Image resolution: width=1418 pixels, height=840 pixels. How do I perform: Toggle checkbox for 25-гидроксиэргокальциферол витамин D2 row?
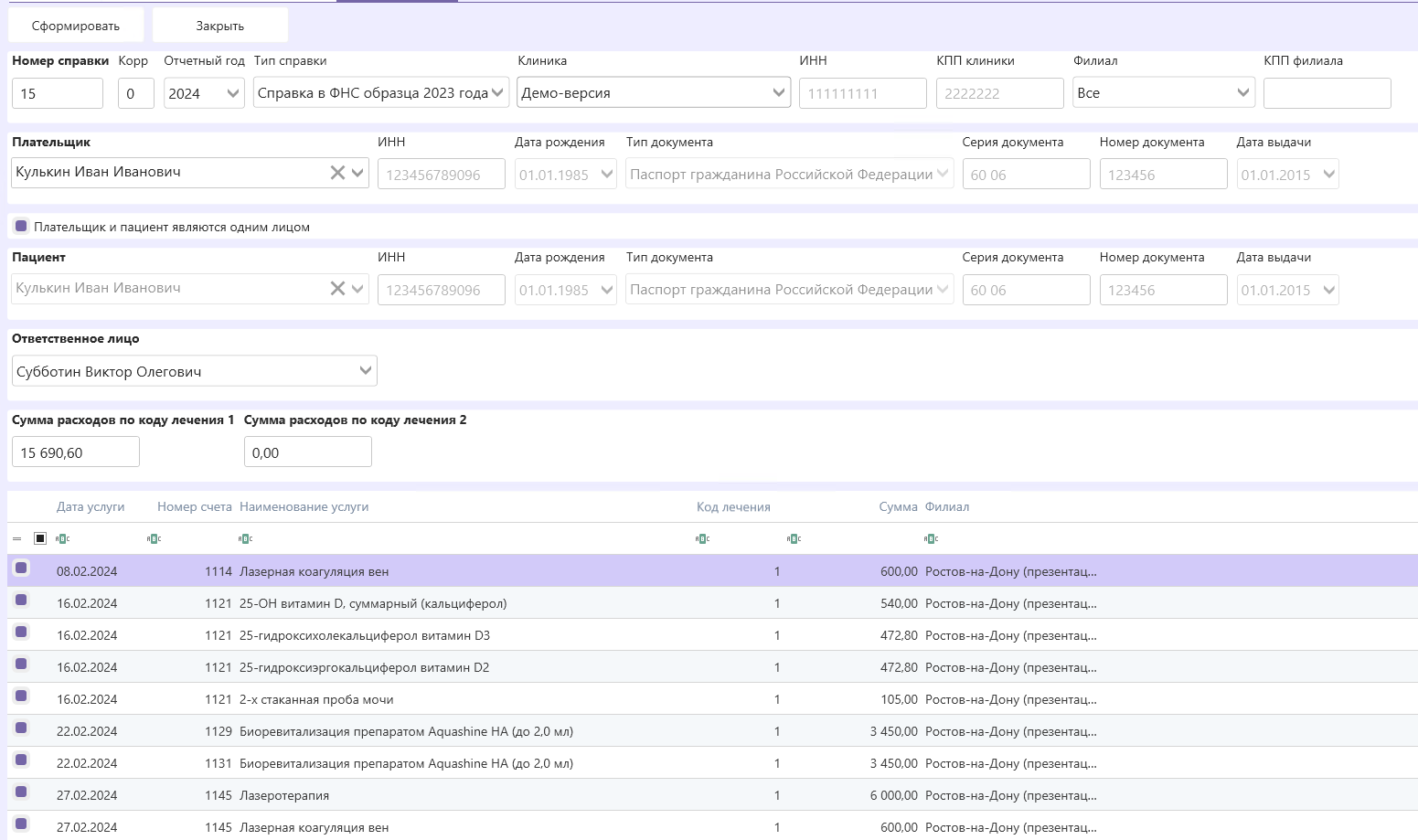pos(21,664)
